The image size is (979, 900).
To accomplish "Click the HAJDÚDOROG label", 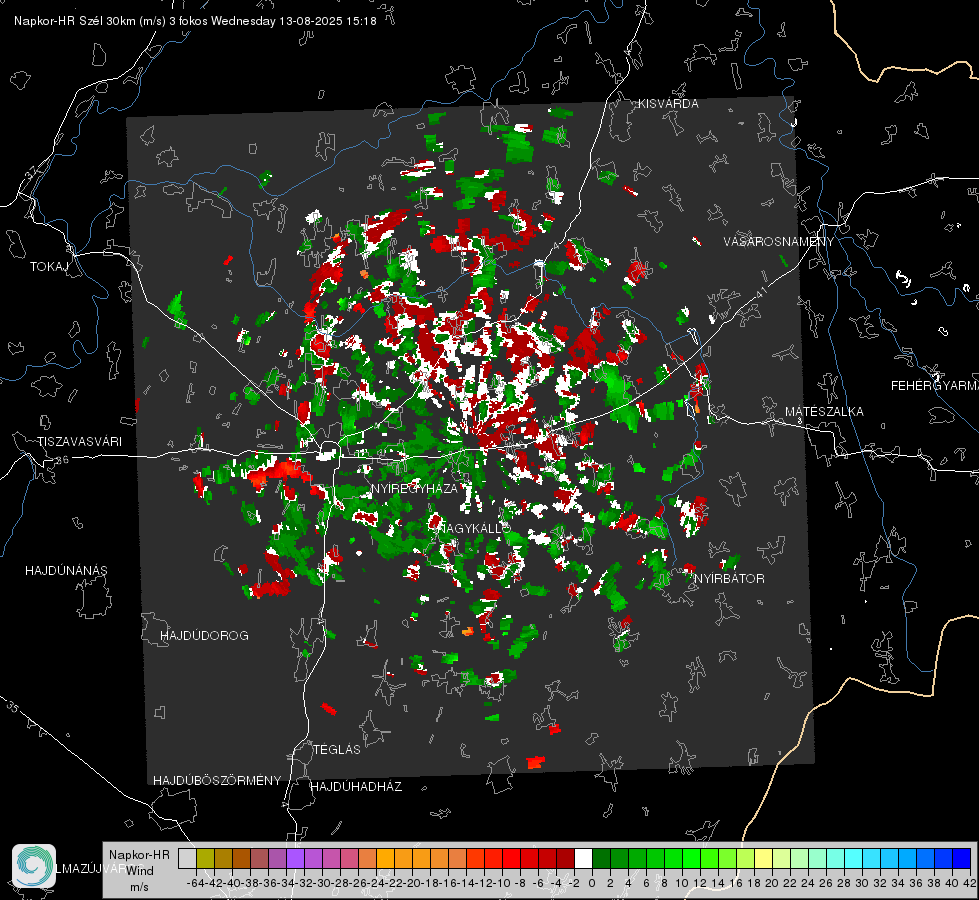I will pyautogui.click(x=204, y=636).
